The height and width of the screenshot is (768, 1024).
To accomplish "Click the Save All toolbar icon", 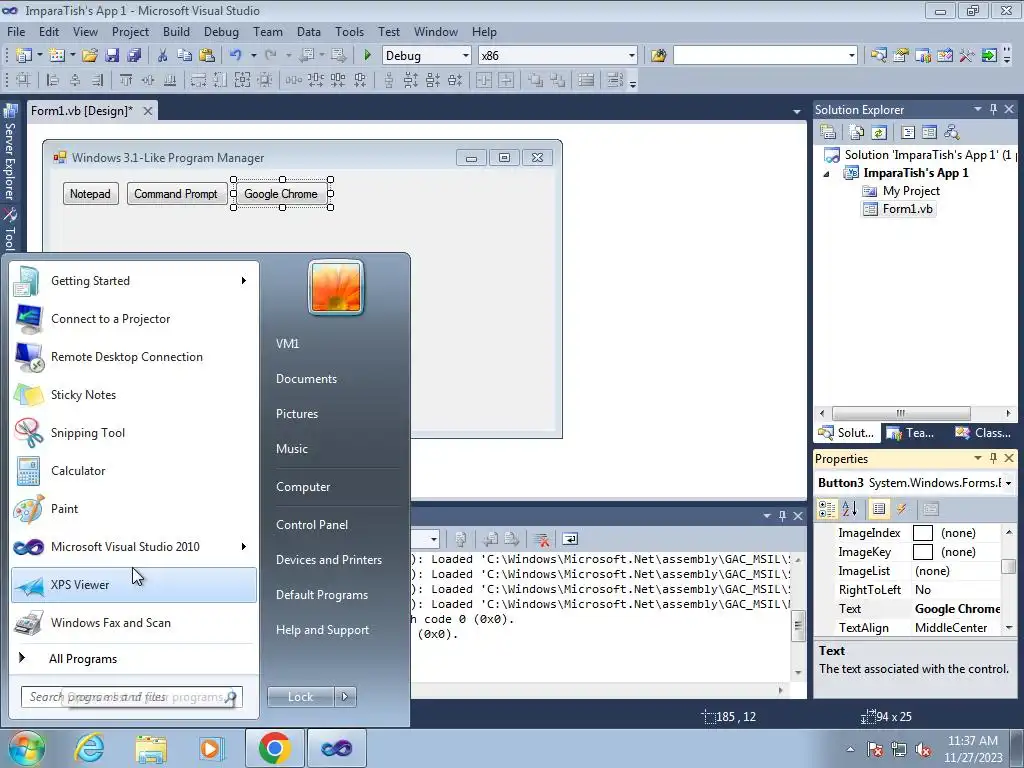I will point(134,56).
